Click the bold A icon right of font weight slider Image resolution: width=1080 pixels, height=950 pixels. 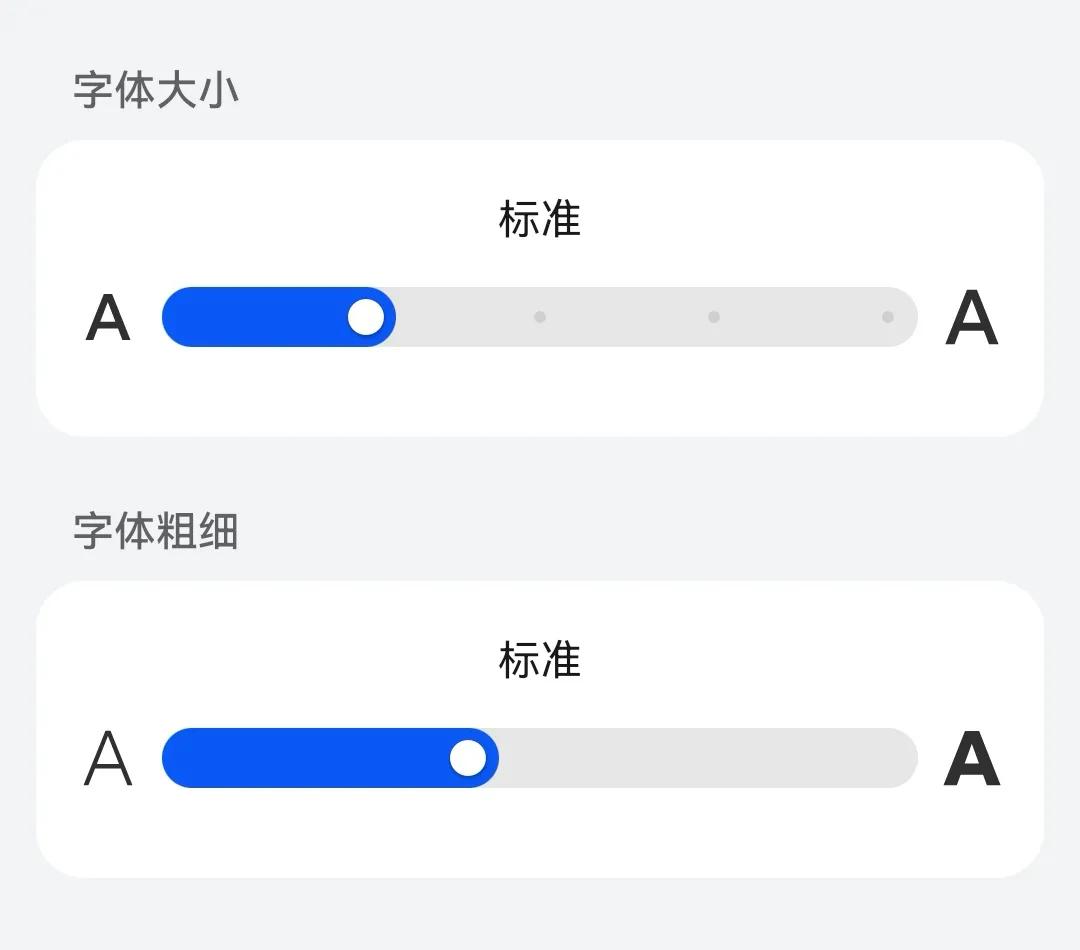point(972,758)
